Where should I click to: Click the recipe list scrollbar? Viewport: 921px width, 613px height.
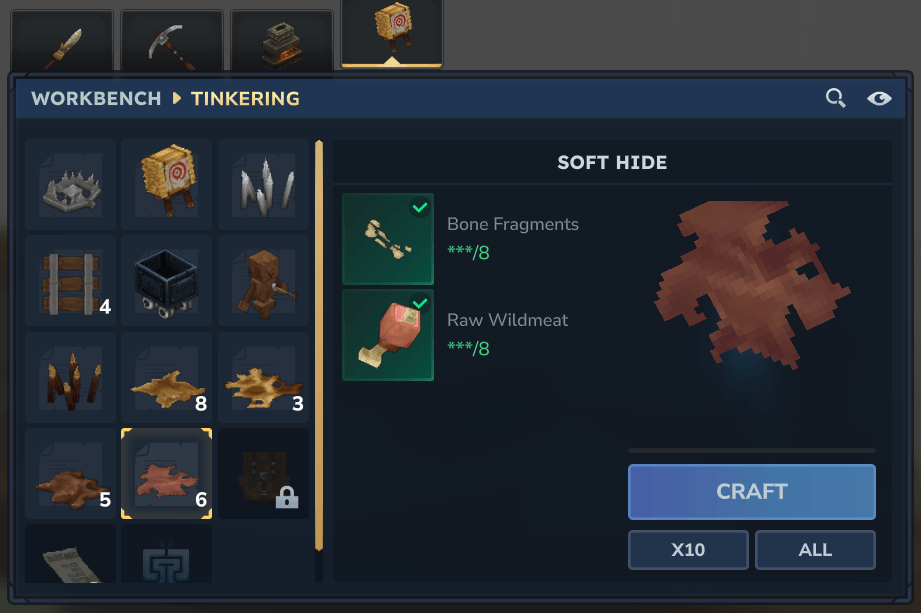click(x=319, y=345)
